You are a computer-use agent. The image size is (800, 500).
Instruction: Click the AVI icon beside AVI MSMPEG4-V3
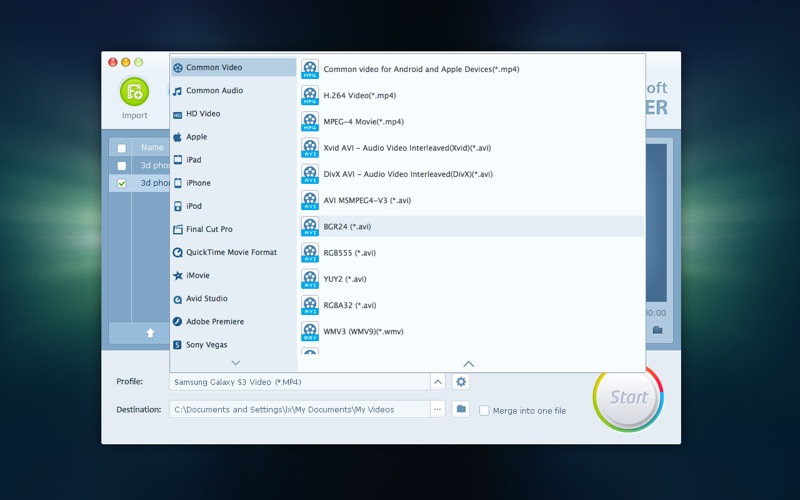tap(310, 201)
